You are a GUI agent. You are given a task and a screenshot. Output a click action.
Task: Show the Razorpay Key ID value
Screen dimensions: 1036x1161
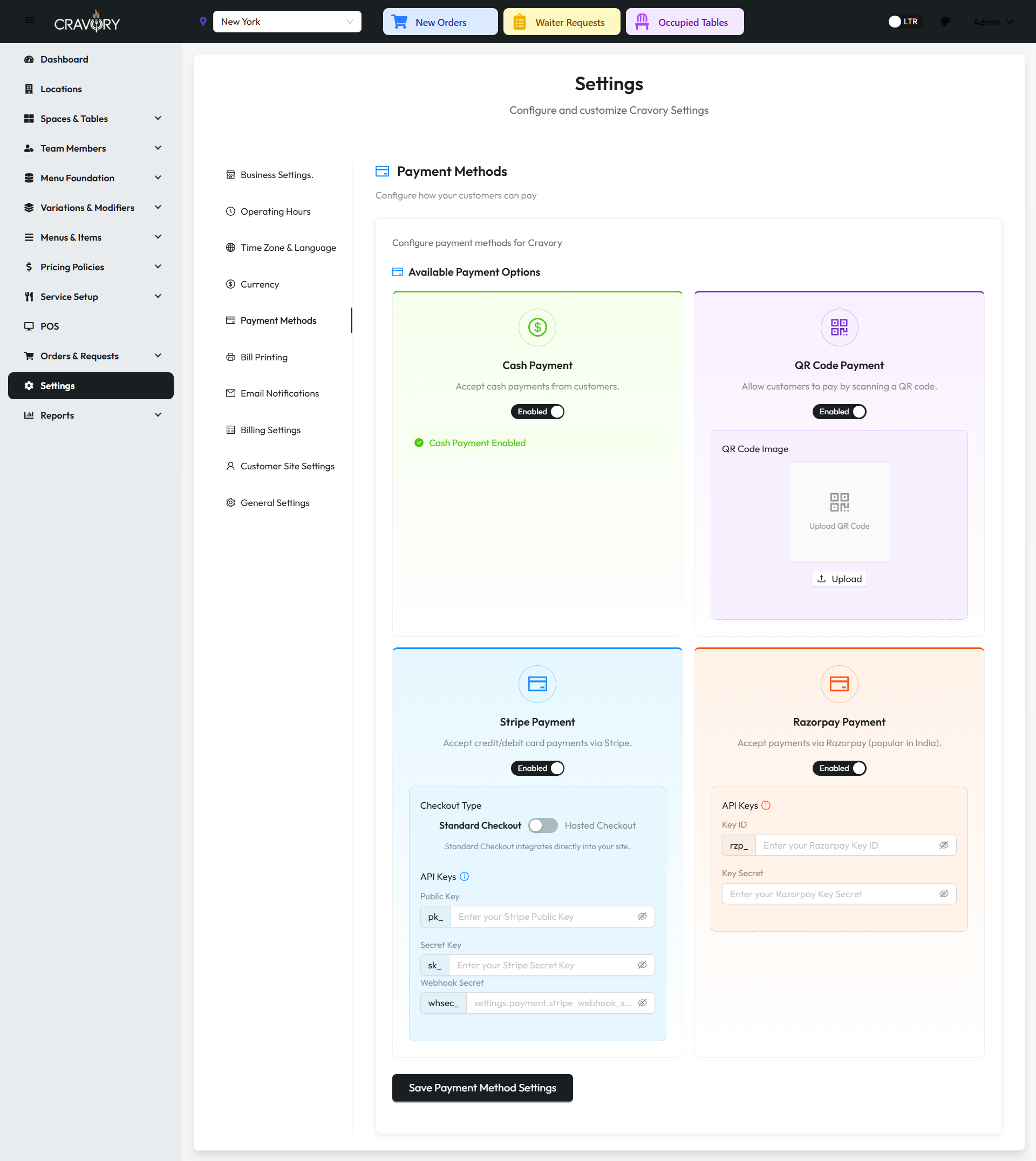pyautogui.click(x=944, y=845)
